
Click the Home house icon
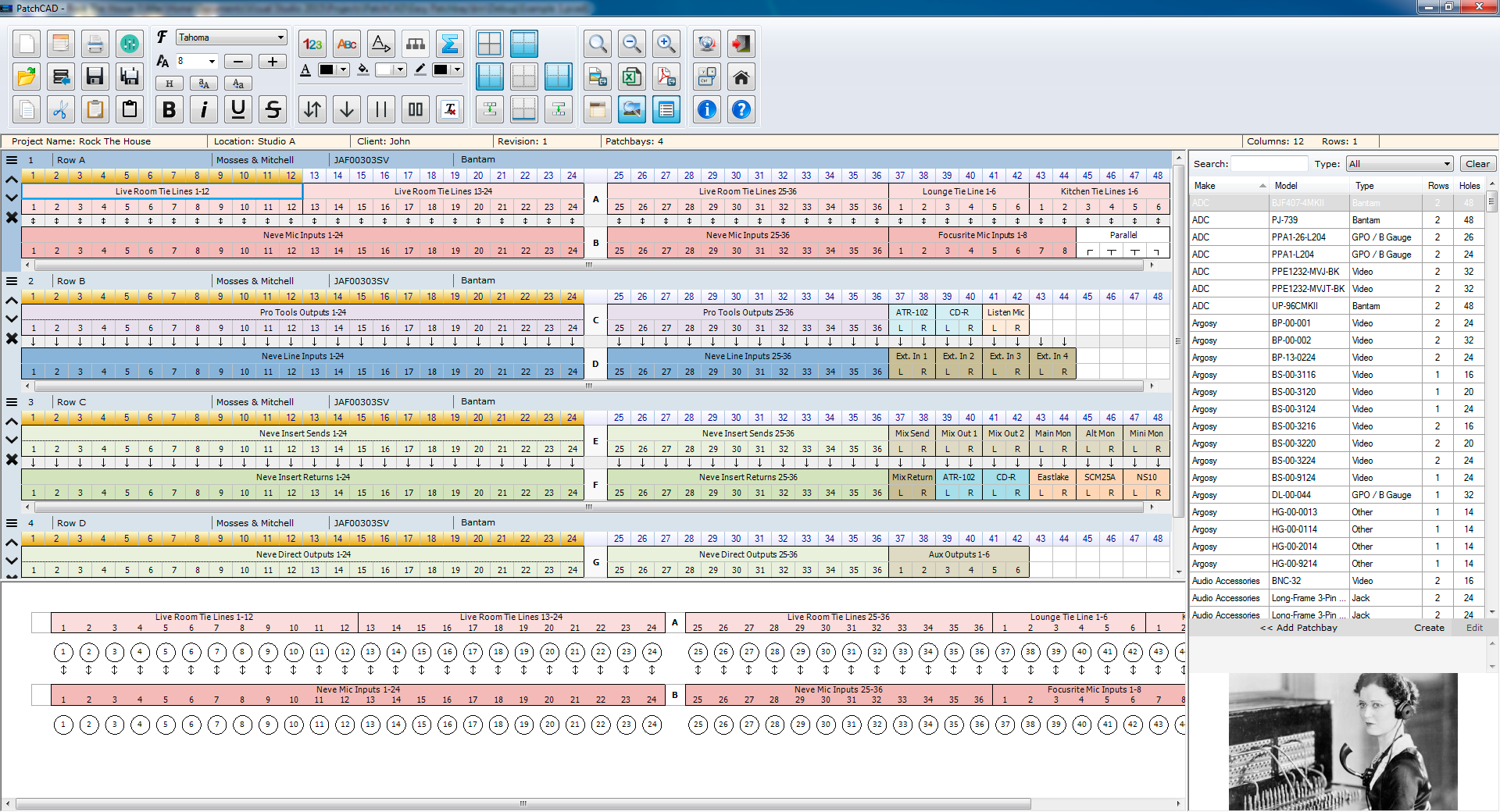pos(741,77)
